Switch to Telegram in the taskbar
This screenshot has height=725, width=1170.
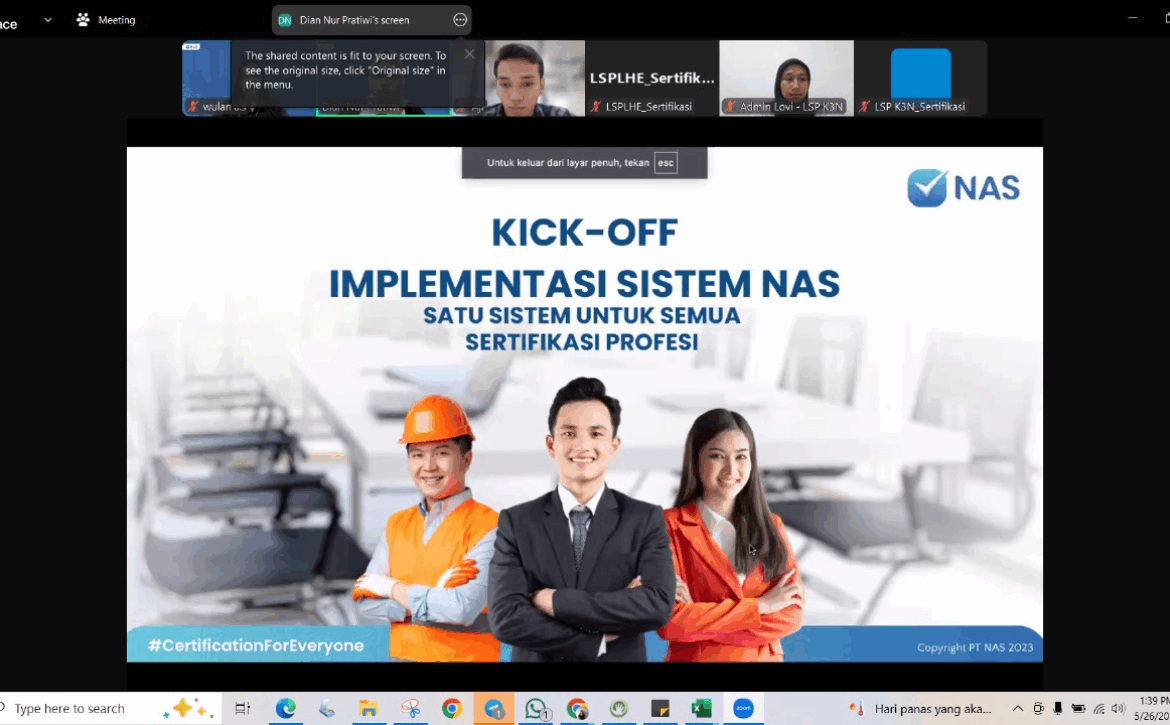[x=494, y=708]
